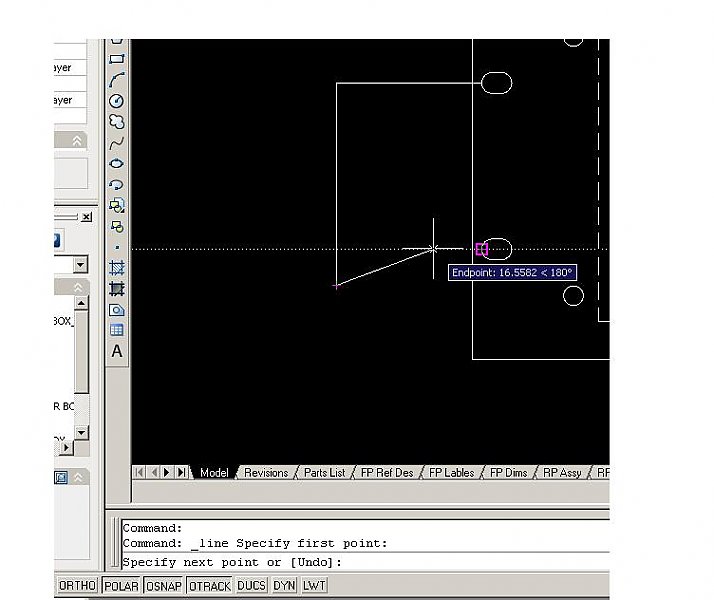Image resolution: width=714 pixels, height=600 pixels.
Task: Click the Endpoint snap marker square
Action: click(x=481, y=249)
